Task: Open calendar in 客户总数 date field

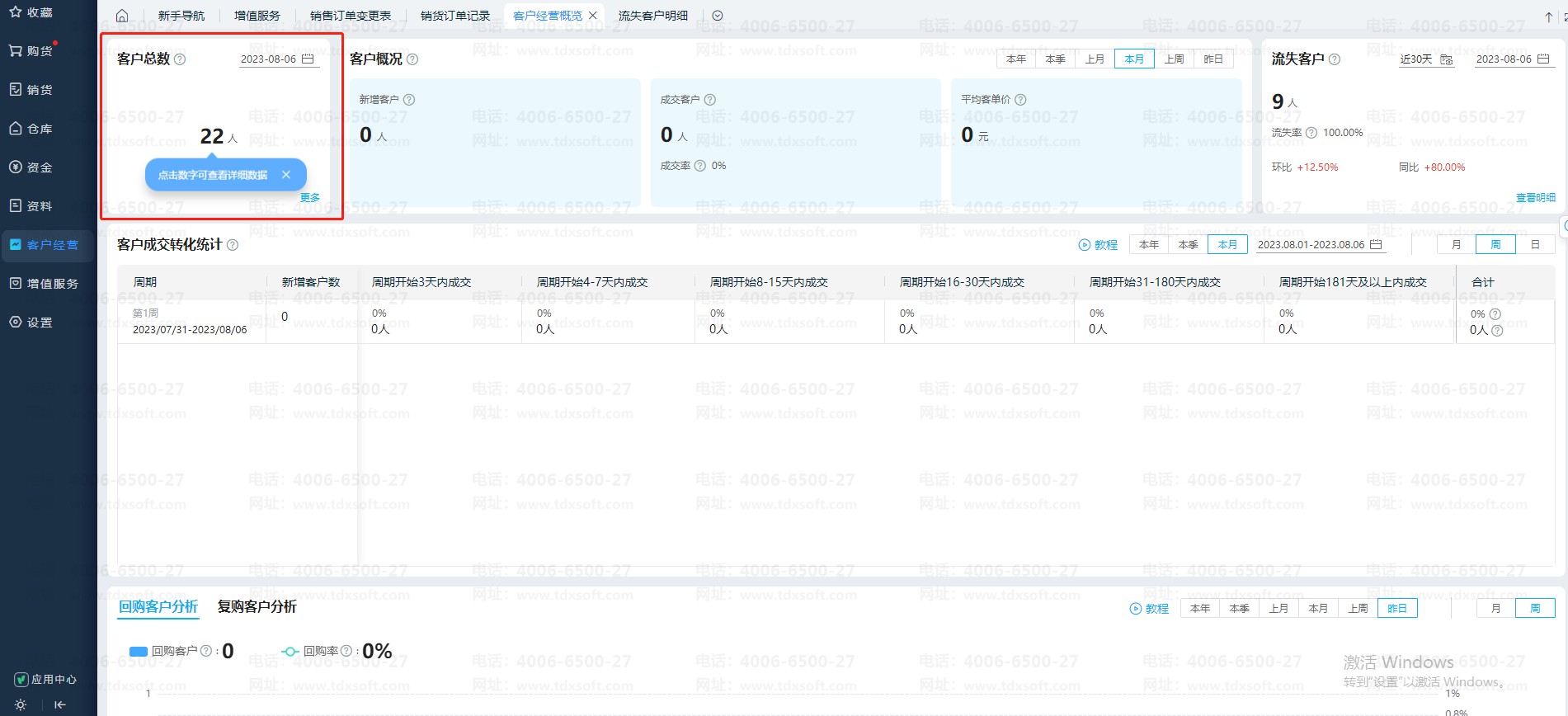Action: pos(308,59)
